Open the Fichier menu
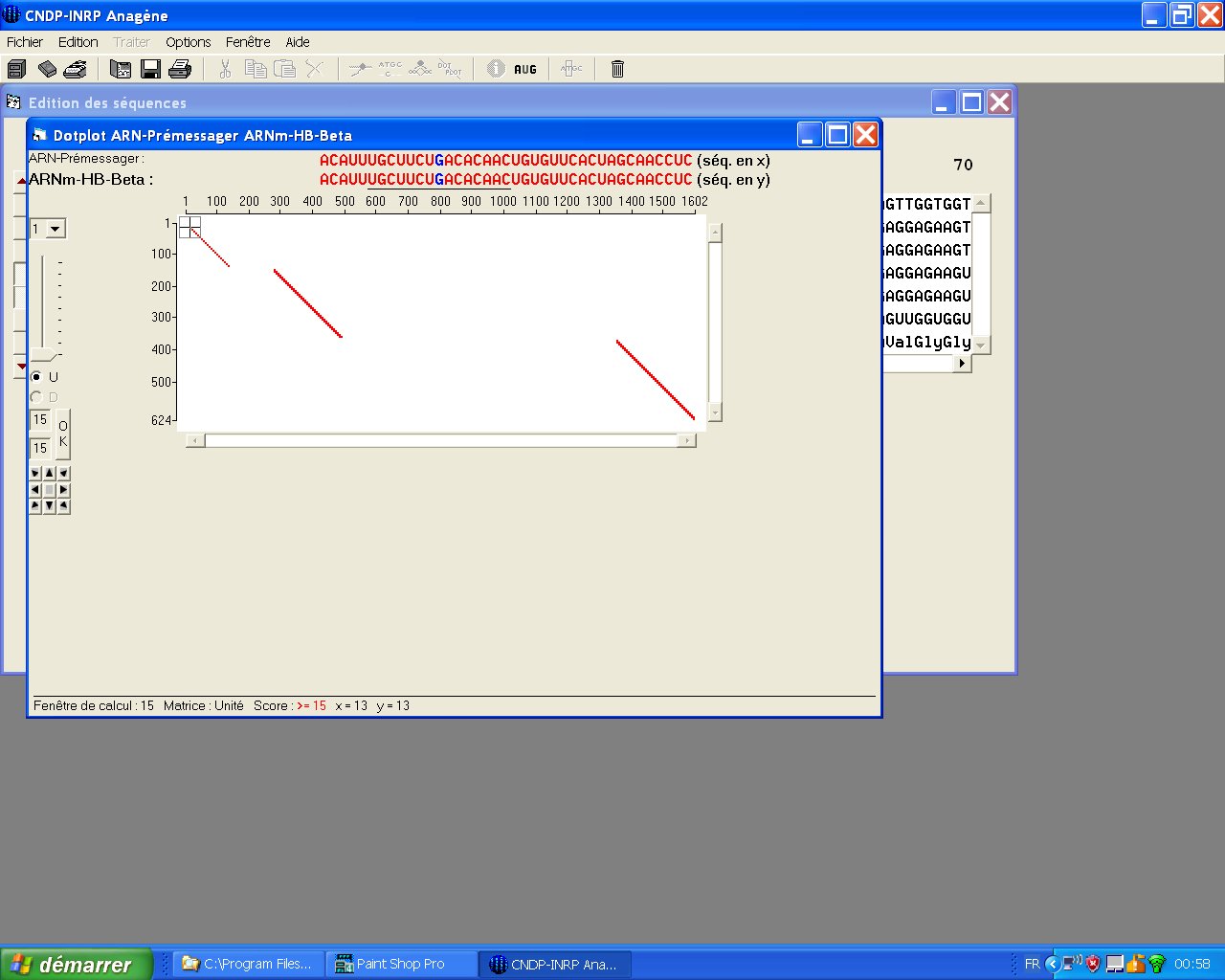Viewport: 1225px width, 980px height. pyautogui.click(x=25, y=42)
